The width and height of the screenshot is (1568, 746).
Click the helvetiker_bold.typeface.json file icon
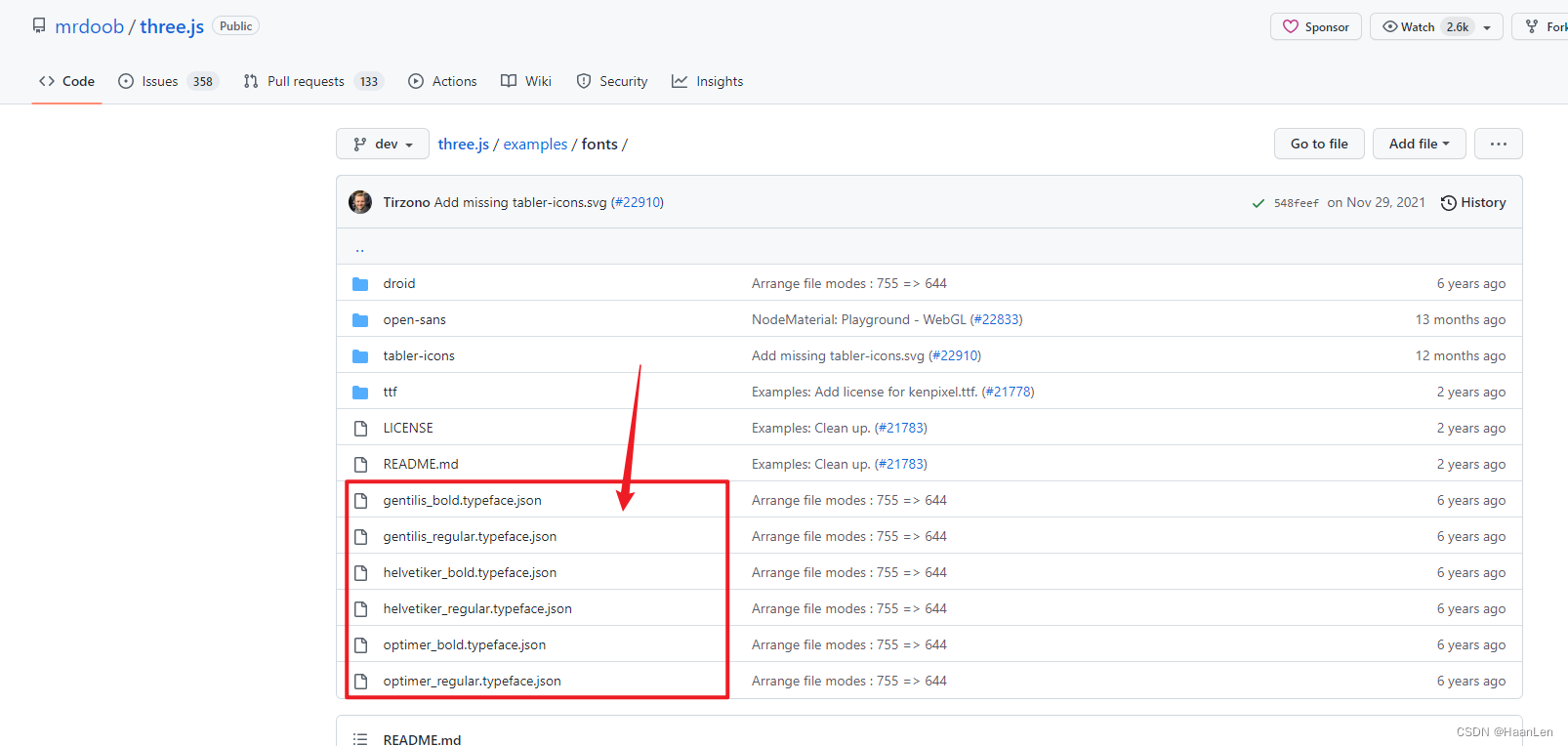pyautogui.click(x=360, y=572)
